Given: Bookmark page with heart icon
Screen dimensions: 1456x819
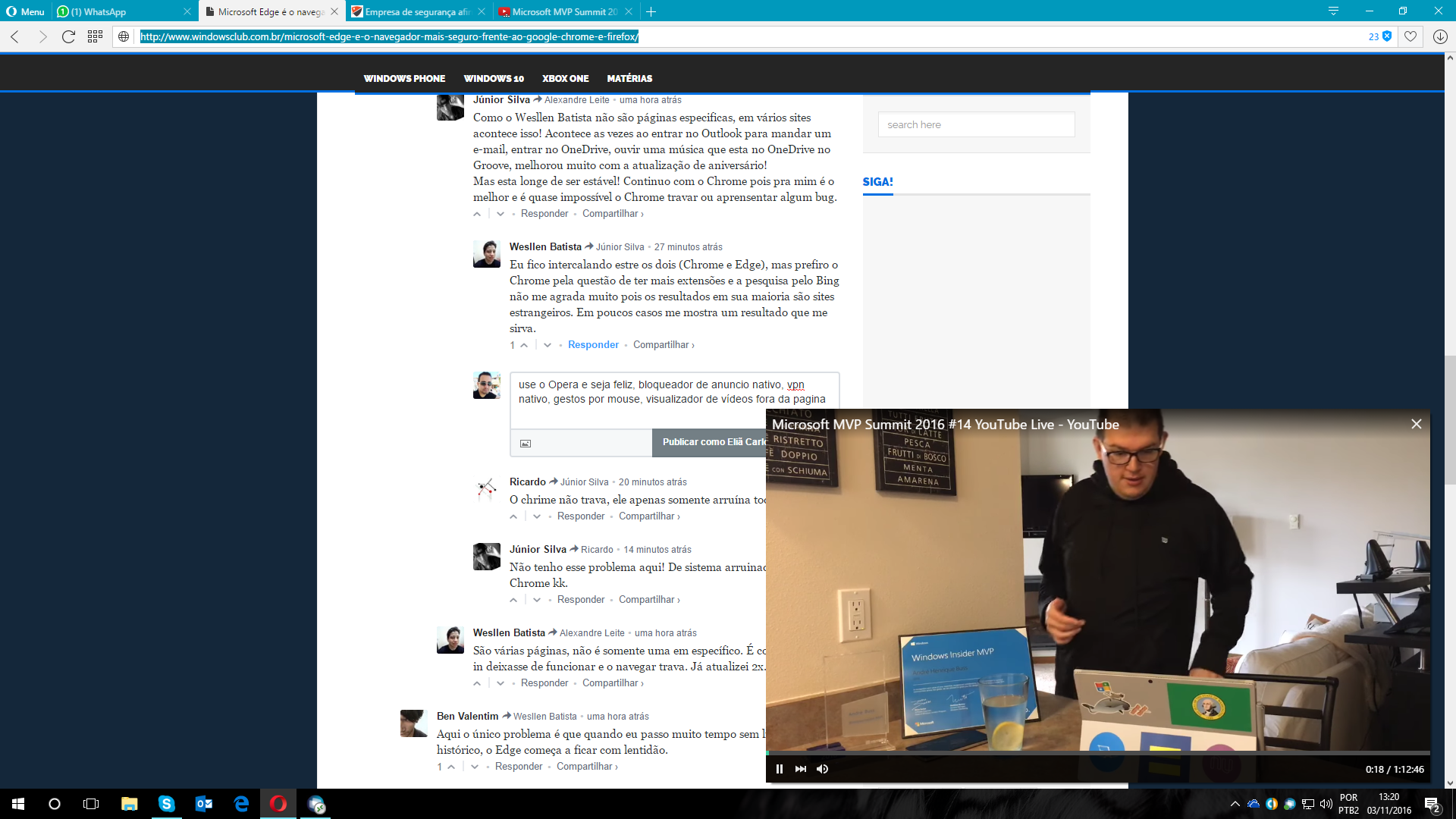Looking at the screenshot, I should (1410, 36).
